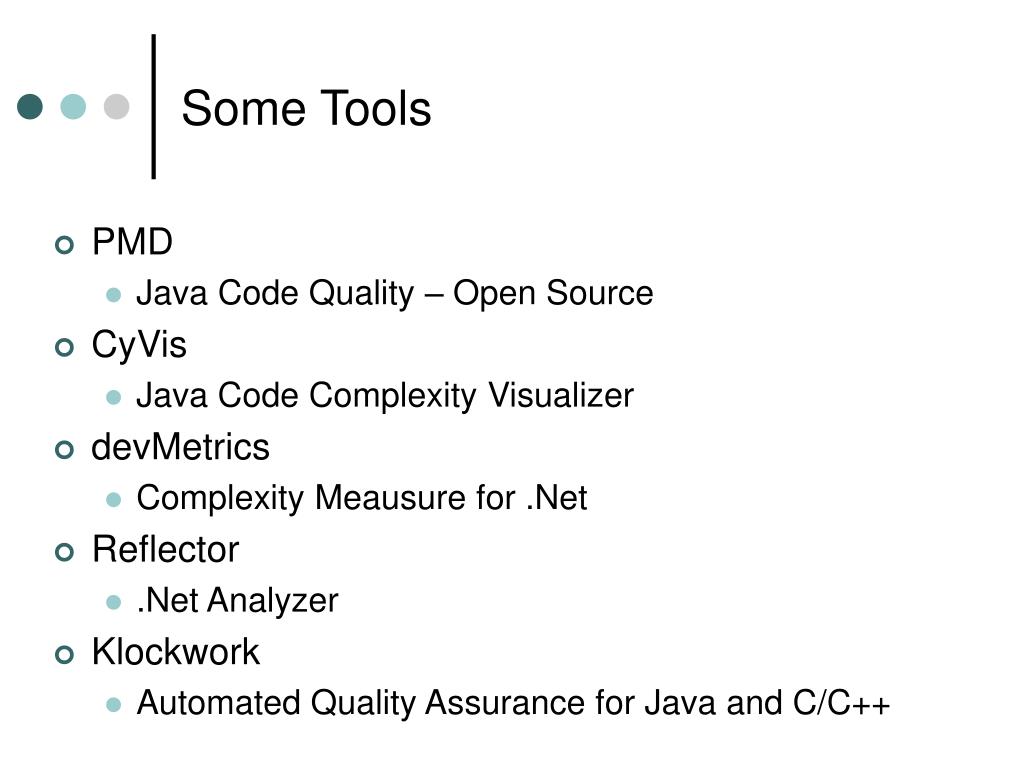
Task: Click the gray circle in header
Action: click(x=116, y=106)
